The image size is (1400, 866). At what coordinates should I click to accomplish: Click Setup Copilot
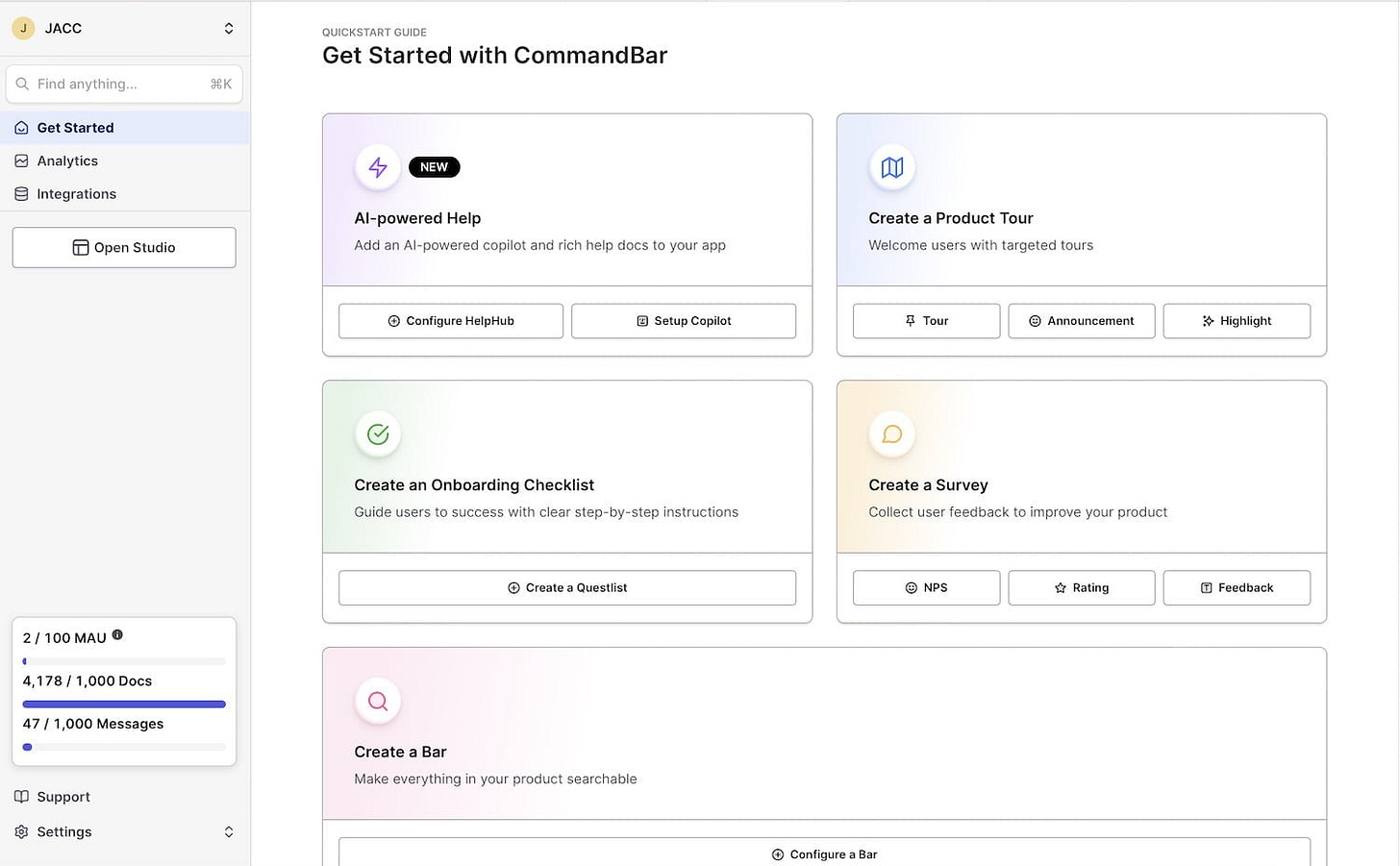tap(684, 321)
